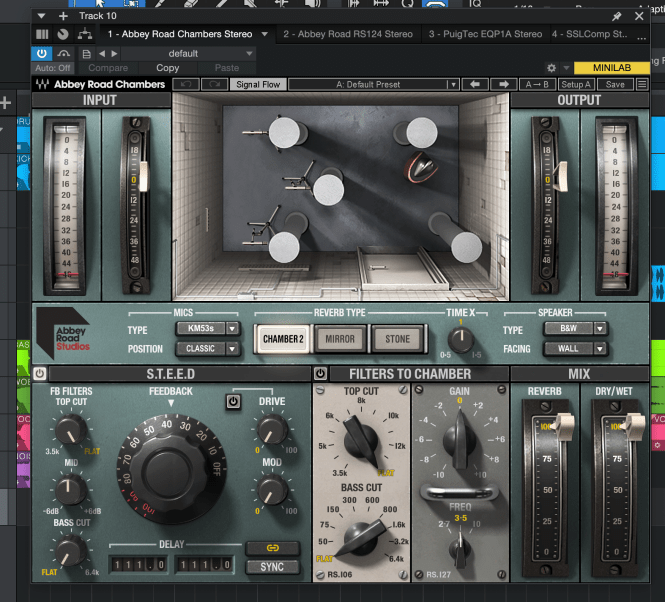Open the mics POSITION CLASSIC dropdown
The width and height of the screenshot is (665, 602).
click(x=208, y=349)
